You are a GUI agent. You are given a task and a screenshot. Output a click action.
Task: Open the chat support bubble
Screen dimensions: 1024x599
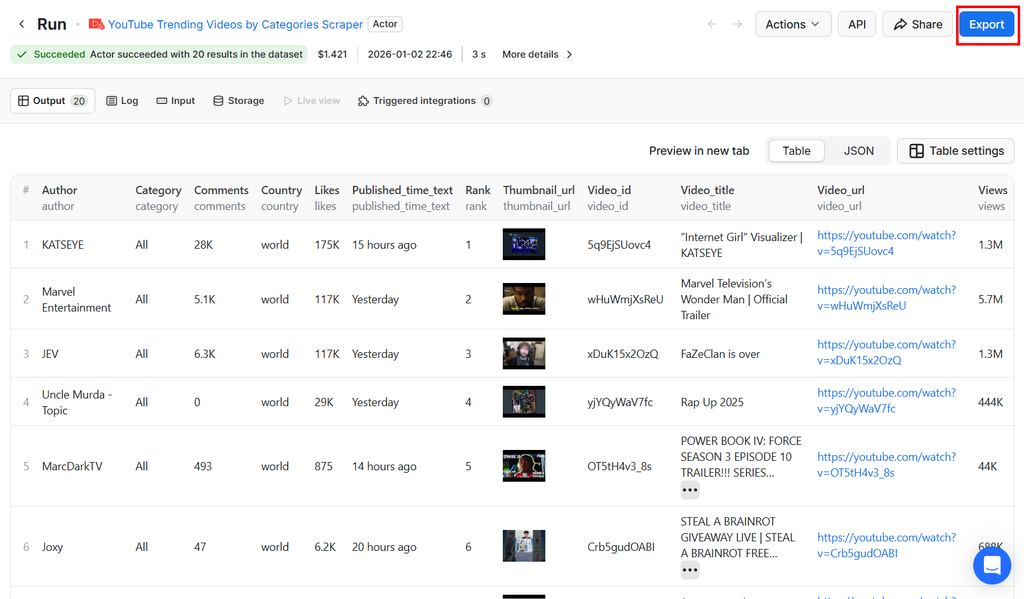(x=991, y=565)
